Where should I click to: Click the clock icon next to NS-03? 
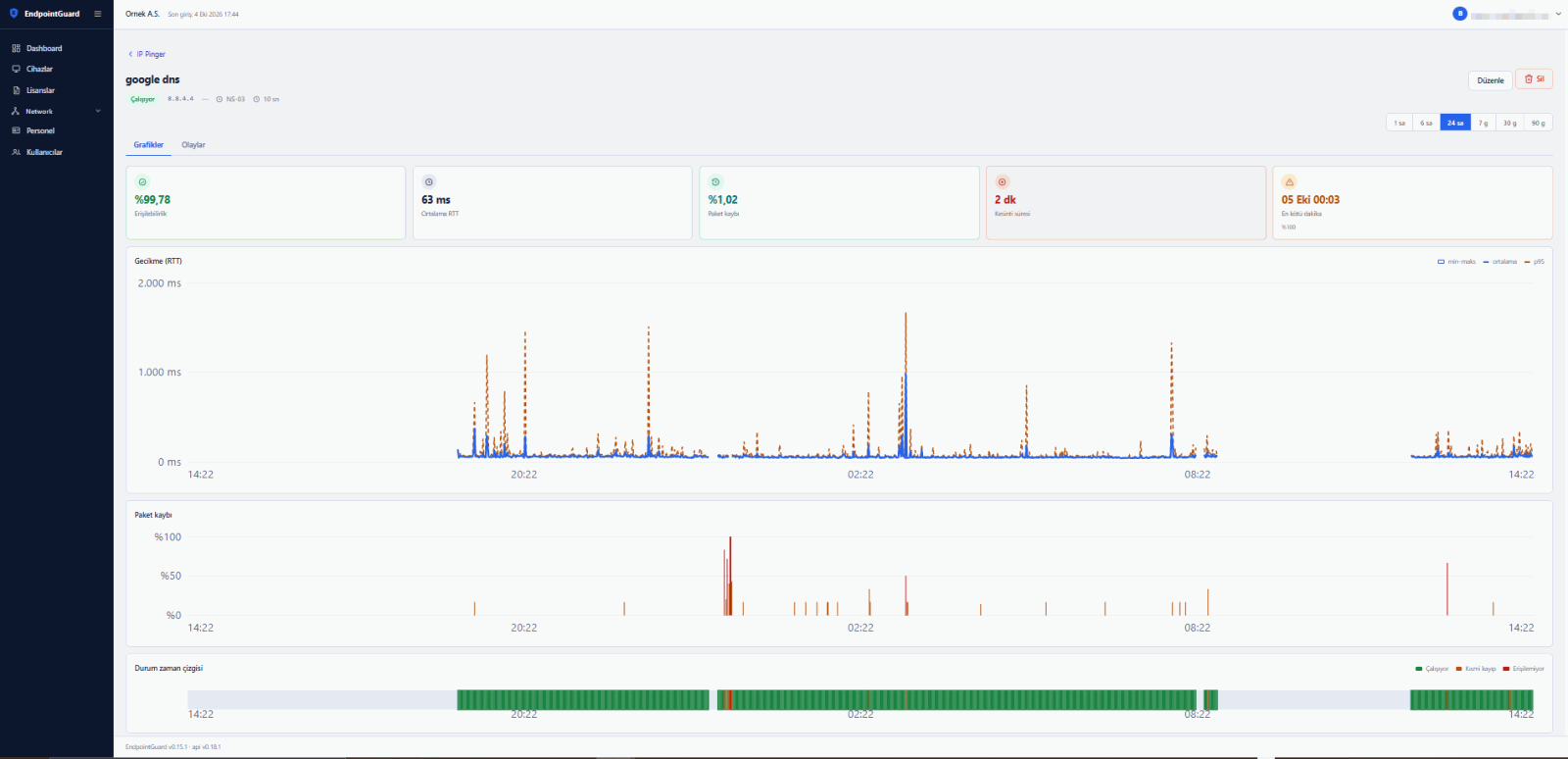pyautogui.click(x=220, y=99)
